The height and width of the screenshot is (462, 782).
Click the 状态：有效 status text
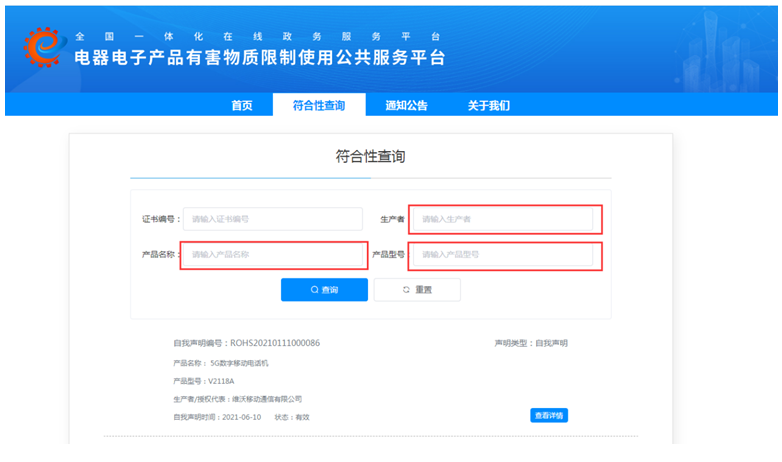292,417
